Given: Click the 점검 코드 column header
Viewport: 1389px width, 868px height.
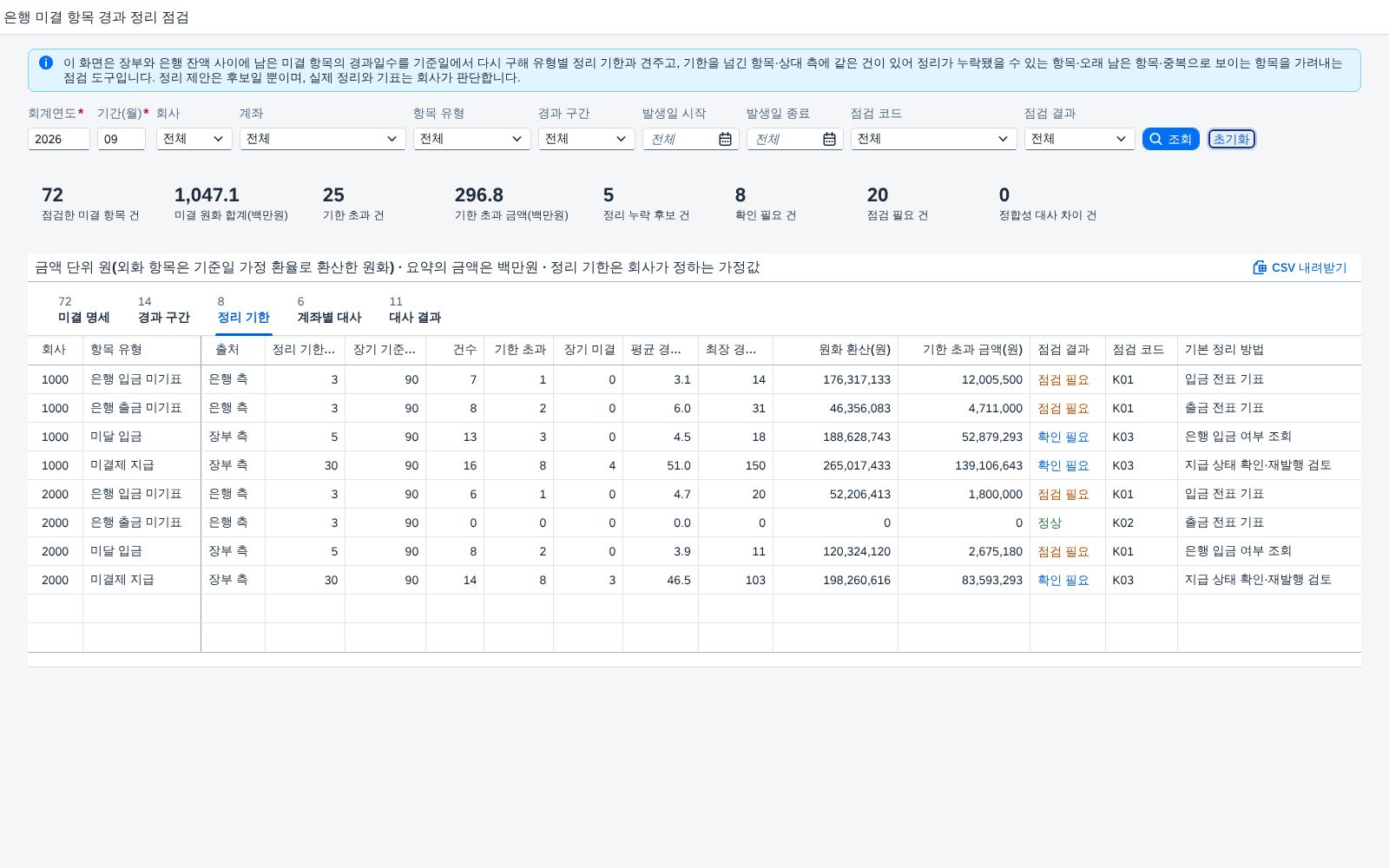Looking at the screenshot, I should tap(1141, 350).
